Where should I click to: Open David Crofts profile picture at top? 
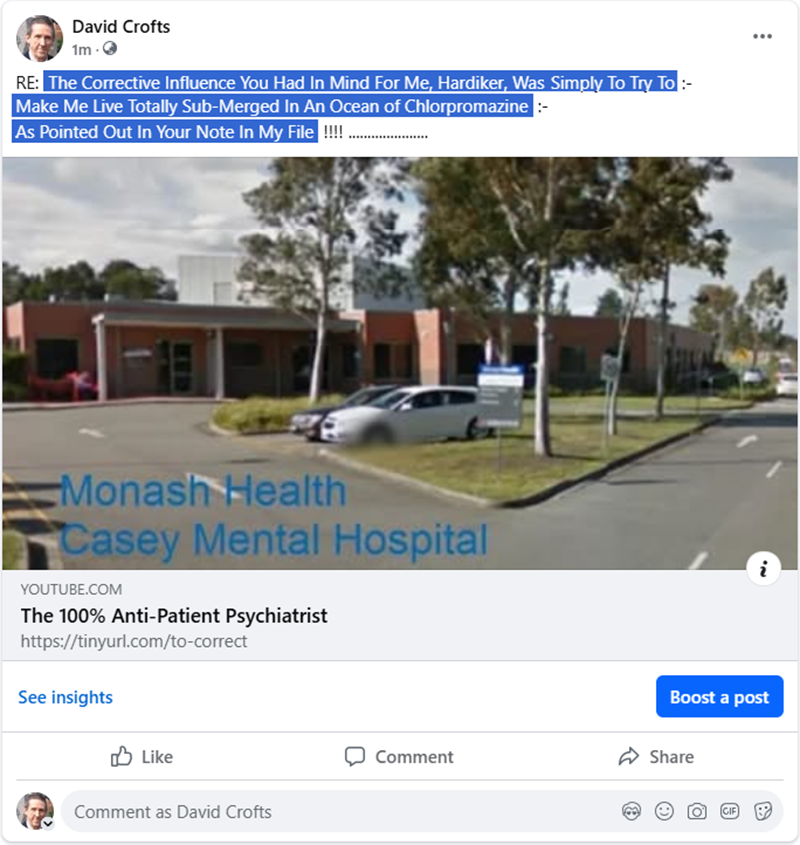(39, 38)
